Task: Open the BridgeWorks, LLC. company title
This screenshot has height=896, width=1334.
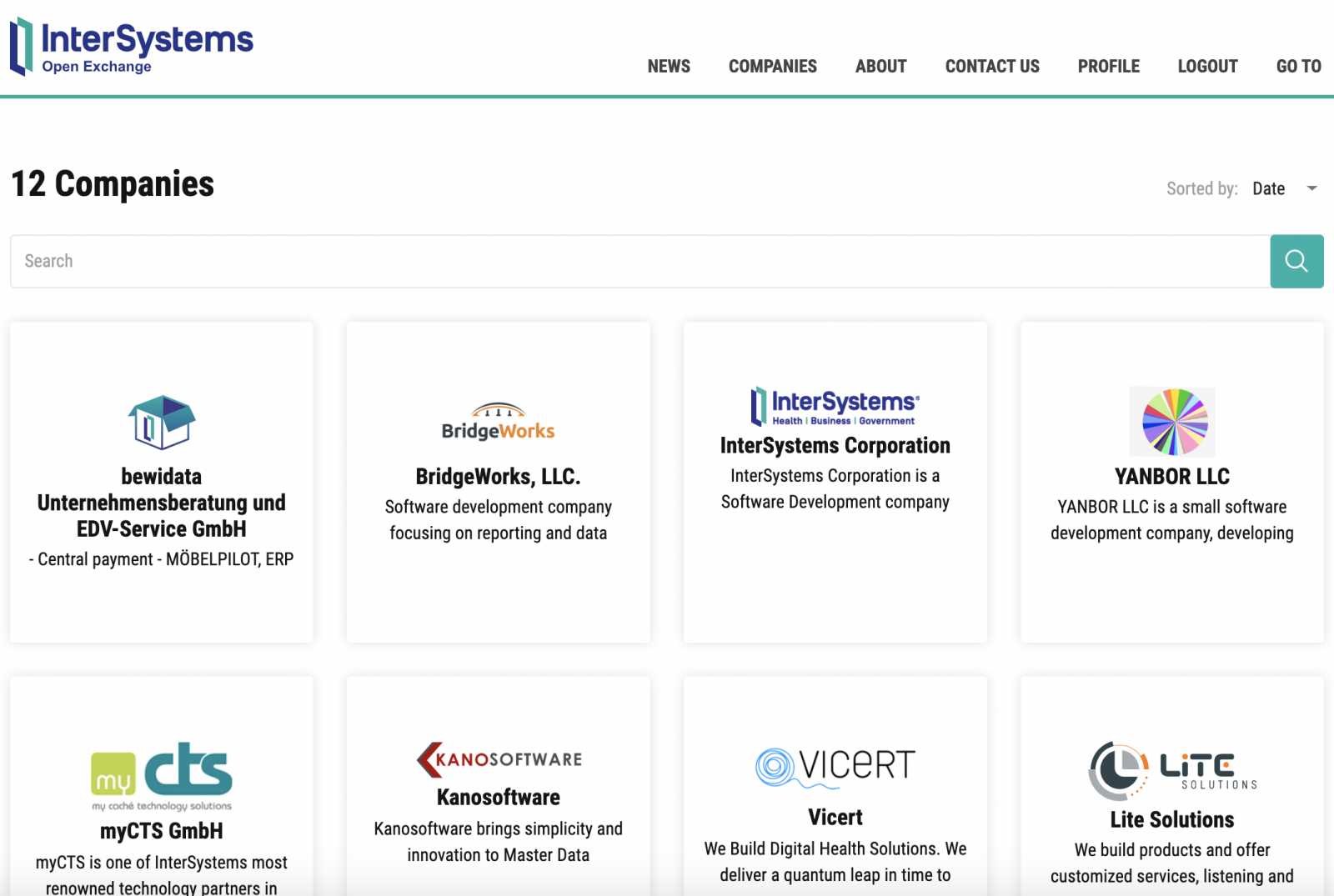Action: point(499,476)
